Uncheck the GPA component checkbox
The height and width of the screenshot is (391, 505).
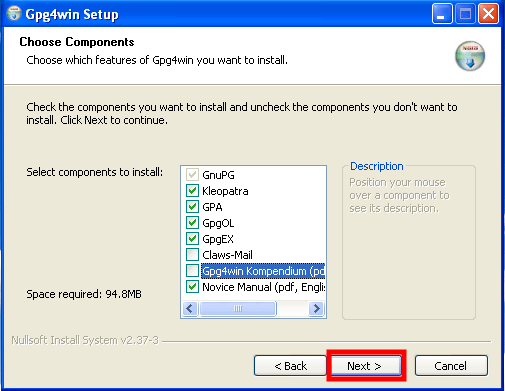point(192,207)
